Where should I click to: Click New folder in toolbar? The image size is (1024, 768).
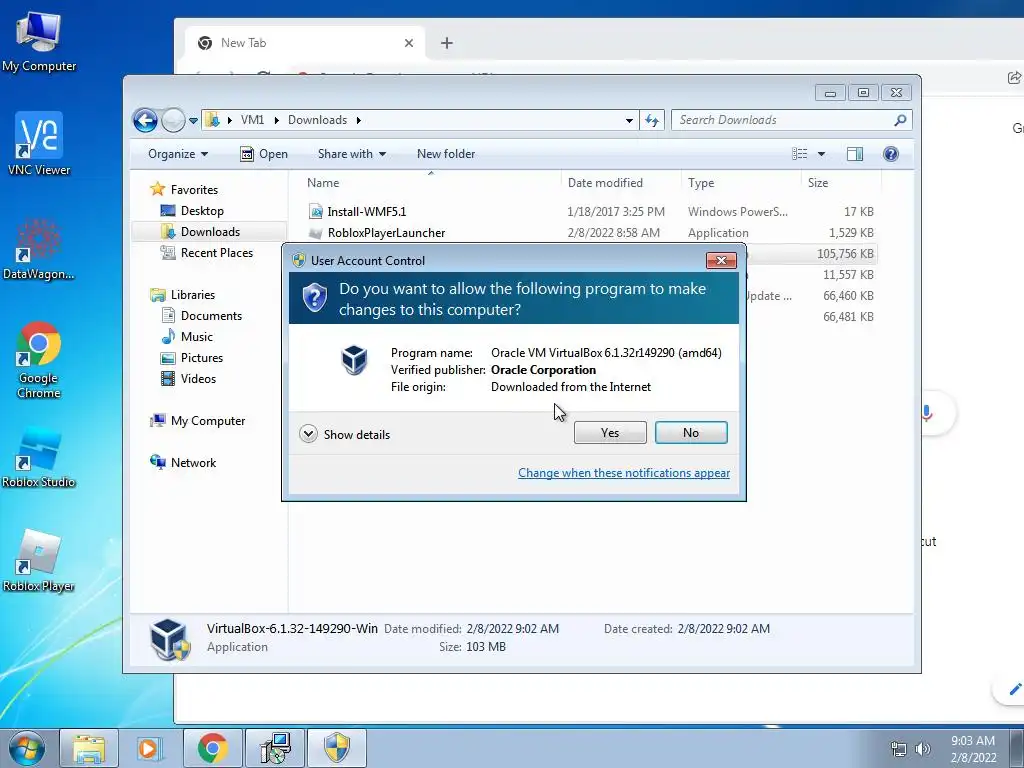point(446,154)
